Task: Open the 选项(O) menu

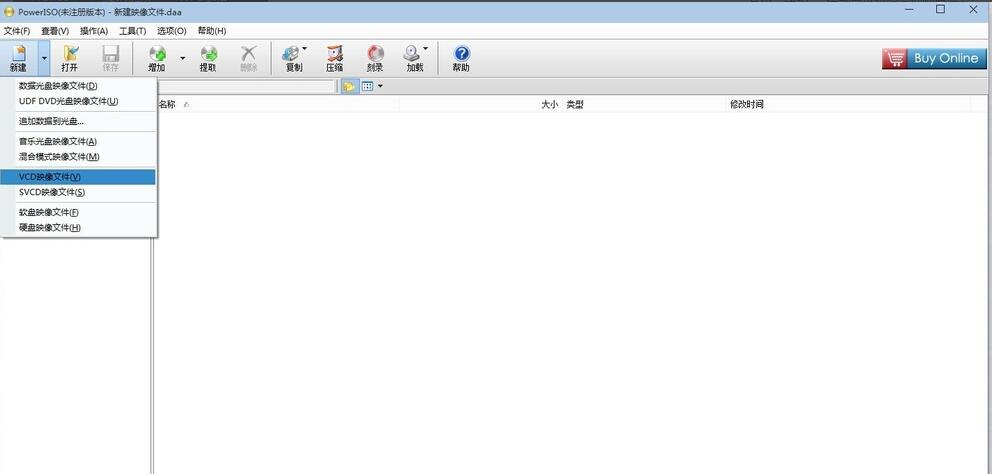Action: click(x=171, y=31)
